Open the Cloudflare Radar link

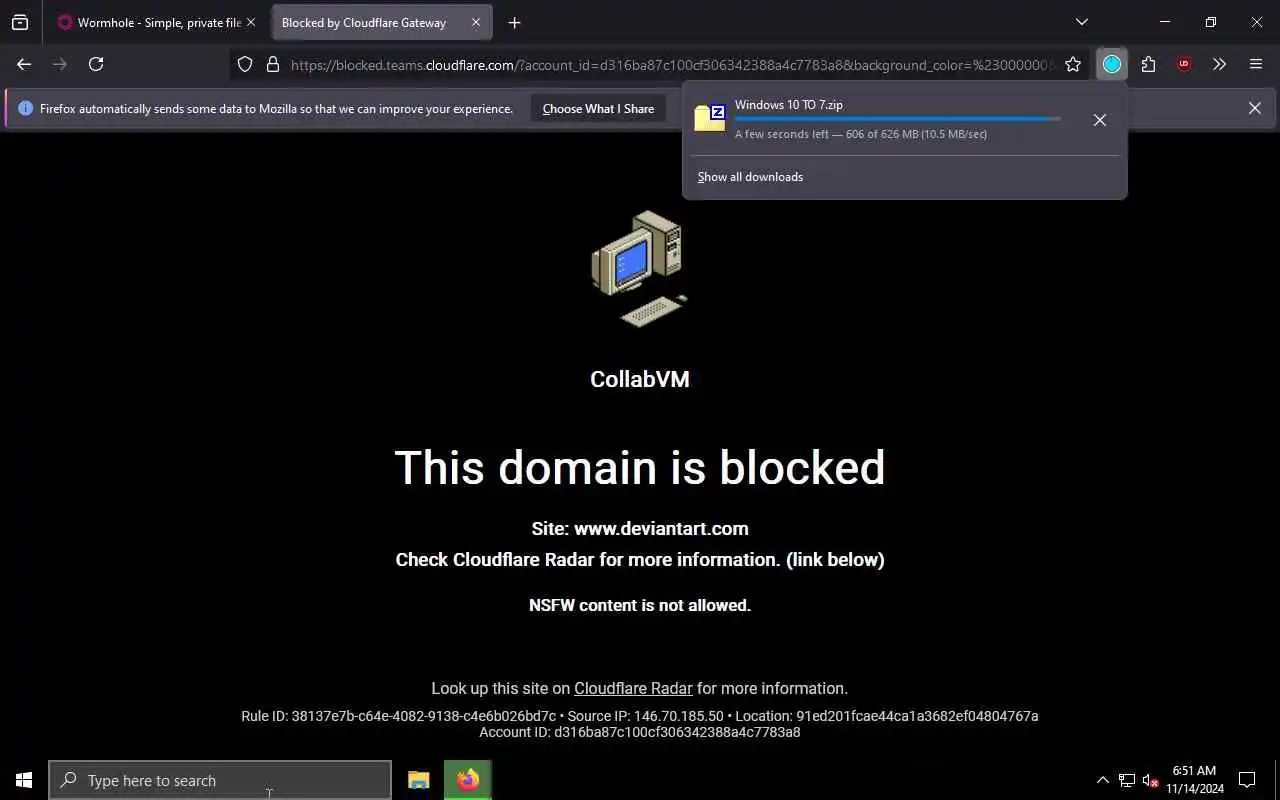click(633, 688)
